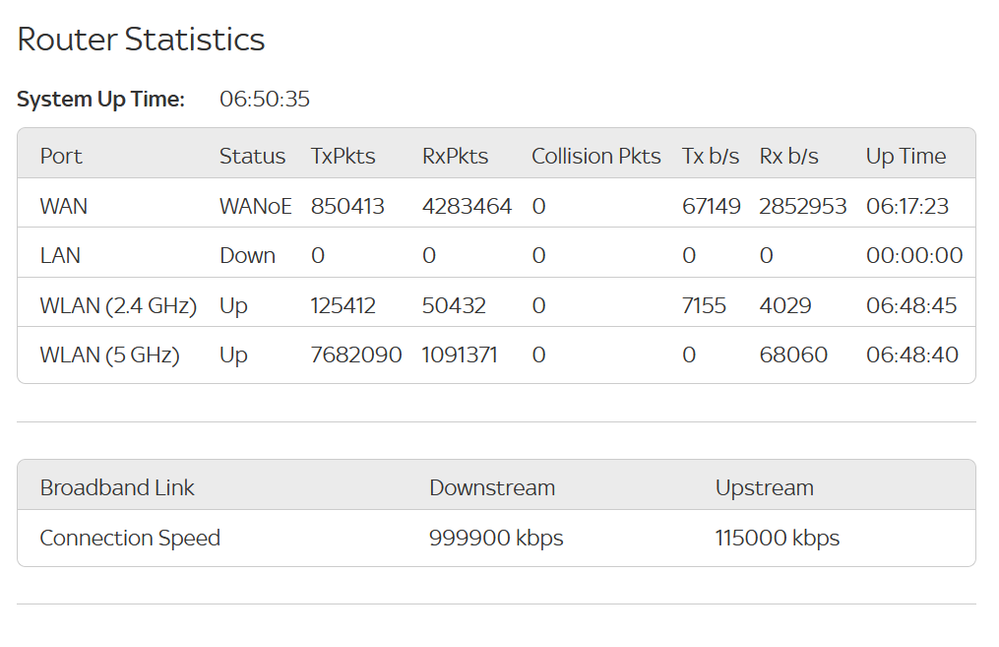Click the downstream speed 999900 kbps

pos(496,538)
